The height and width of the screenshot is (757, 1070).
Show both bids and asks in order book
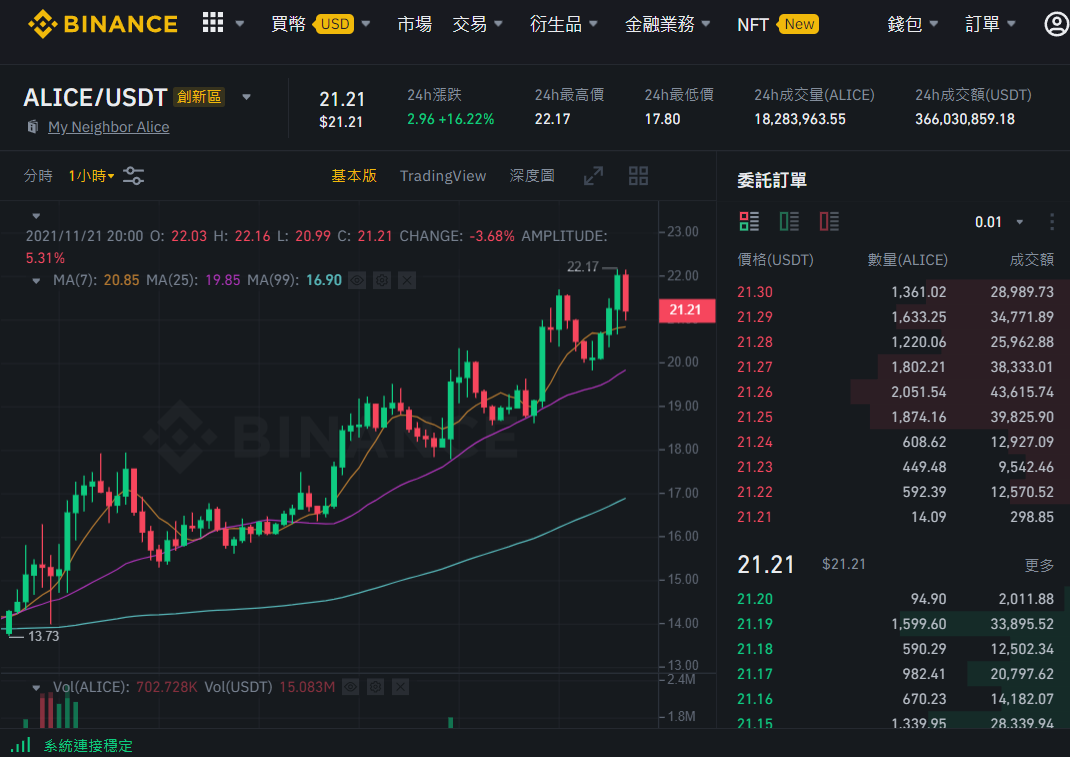pyautogui.click(x=749, y=221)
